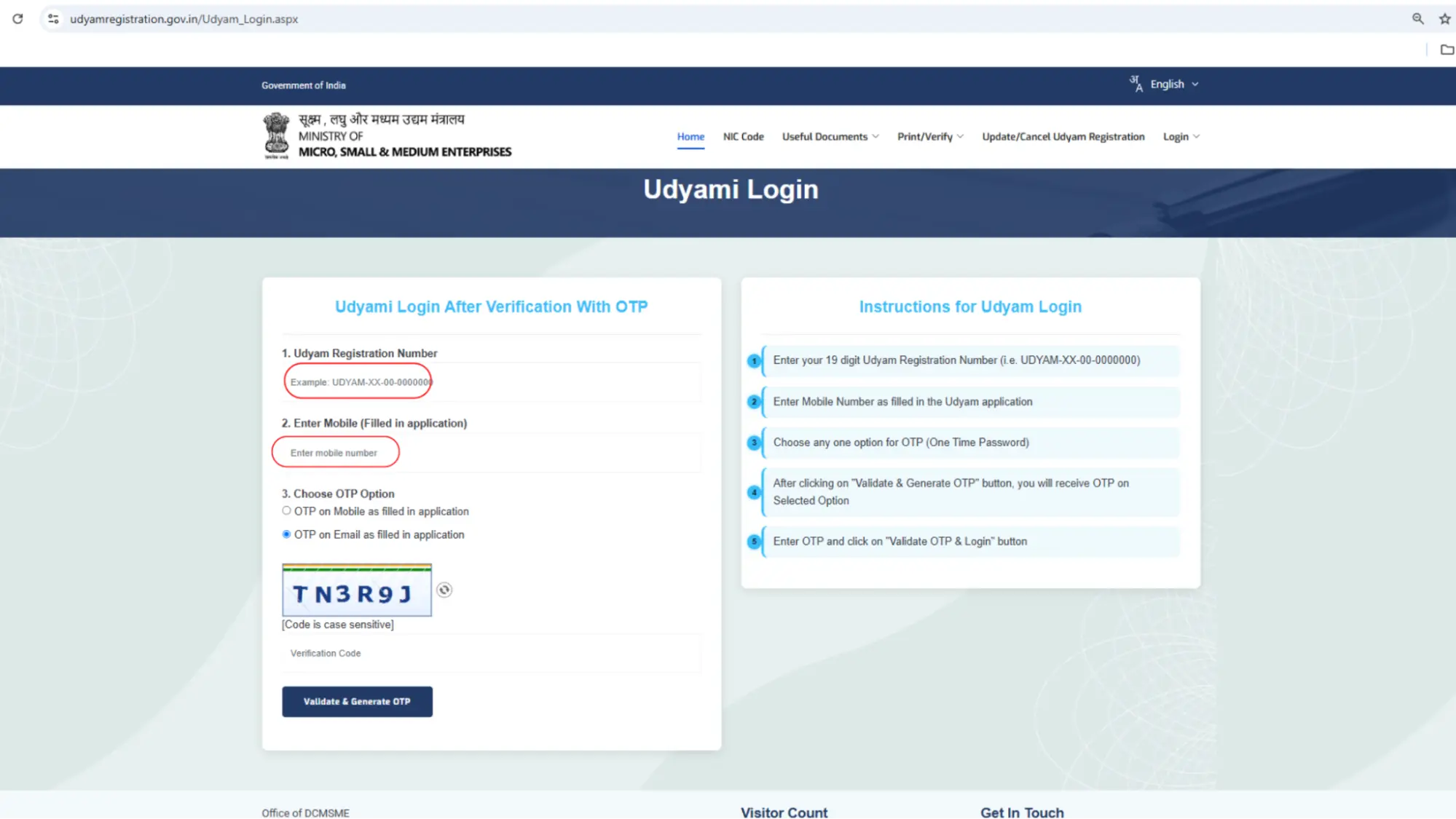View site information icon in address bar
Viewport: 1456px width, 819px height.
(53, 19)
